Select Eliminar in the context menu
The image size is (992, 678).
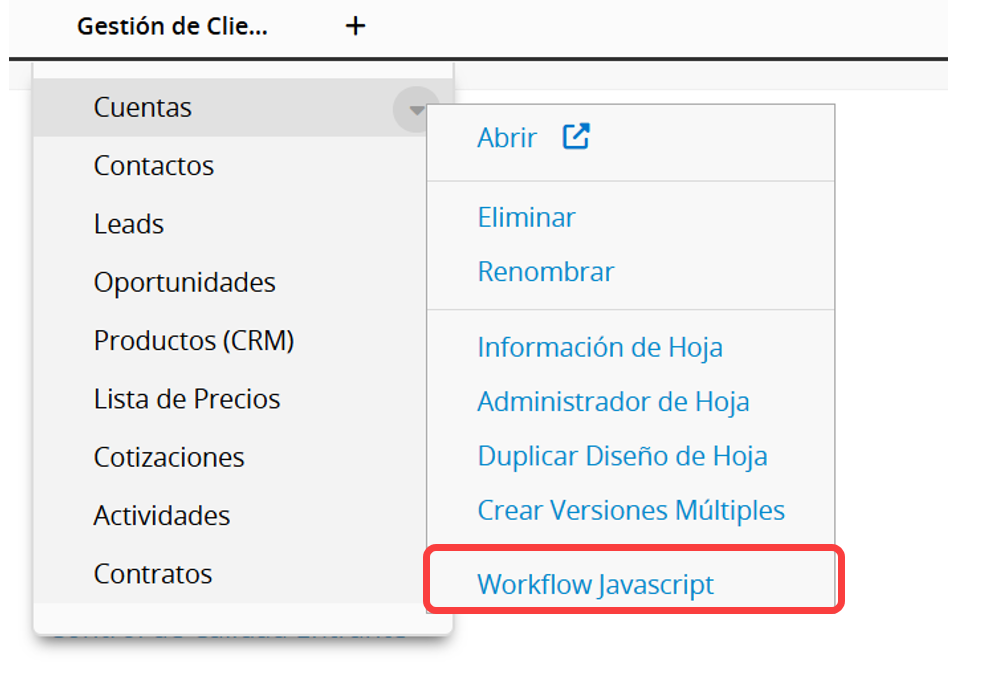tap(526, 218)
